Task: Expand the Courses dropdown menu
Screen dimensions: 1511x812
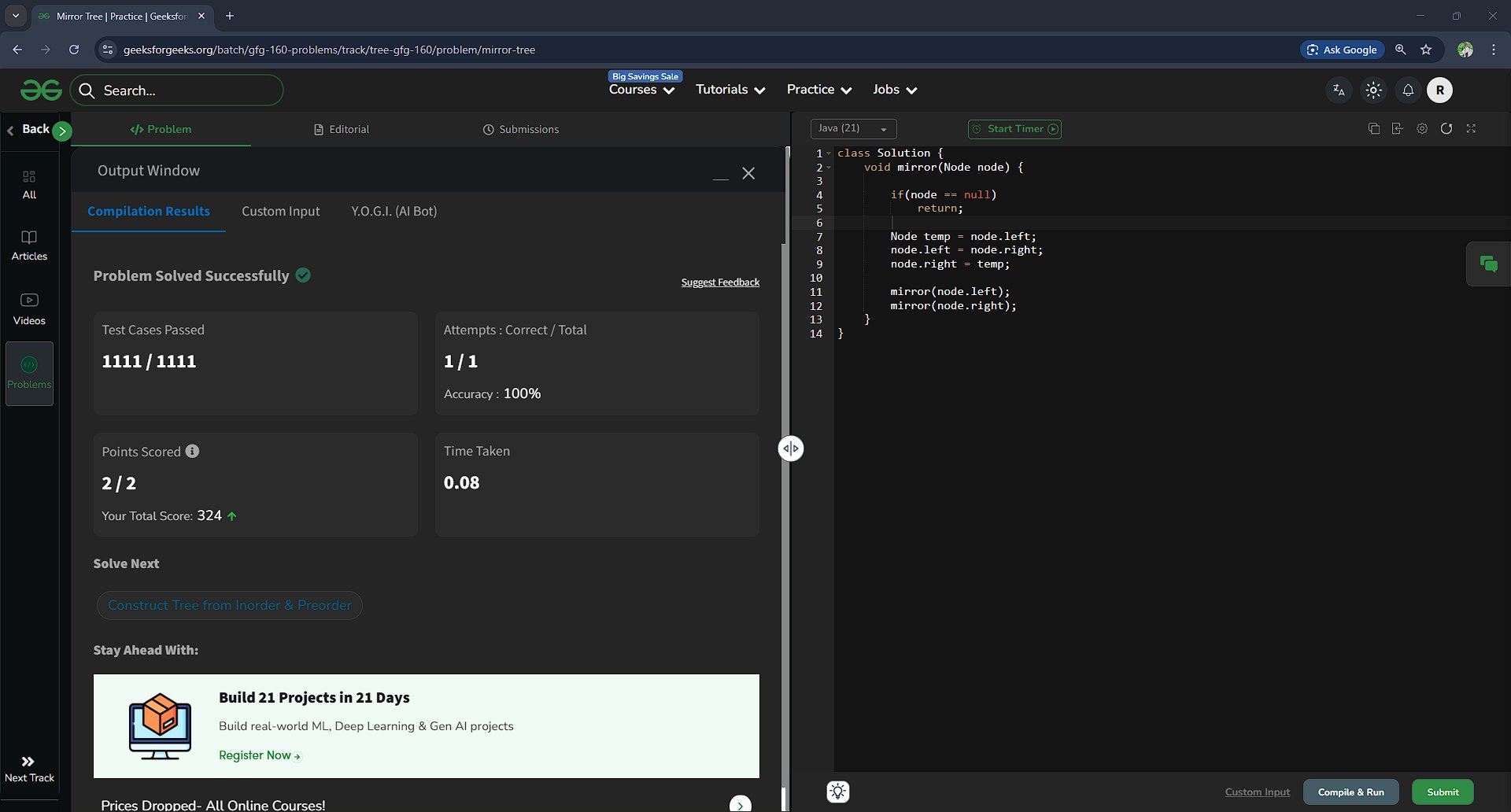Action: [641, 90]
